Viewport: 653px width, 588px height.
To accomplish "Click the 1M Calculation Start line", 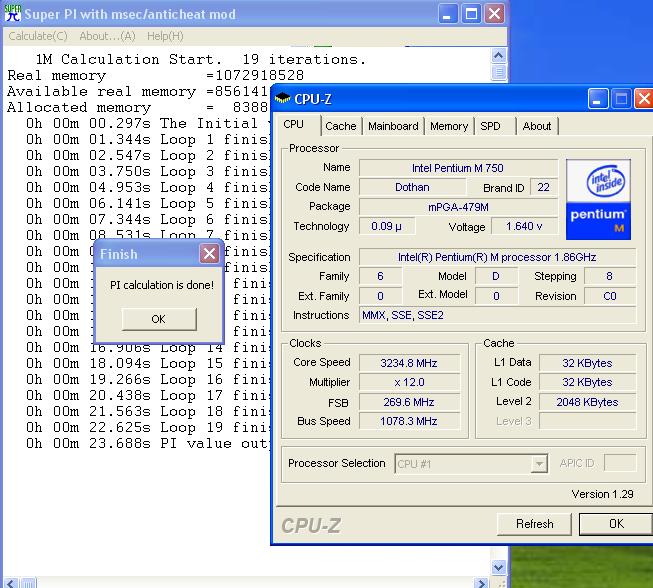I will pyautogui.click(x=201, y=60).
